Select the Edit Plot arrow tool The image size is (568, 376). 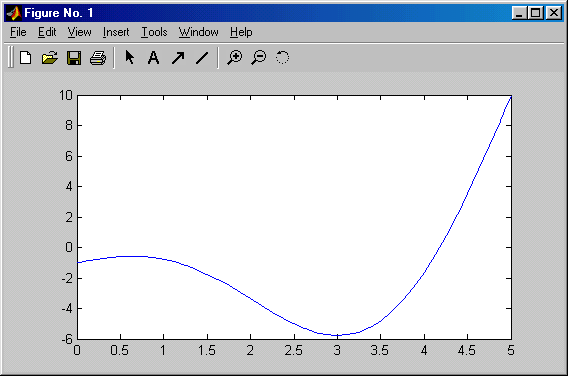pyautogui.click(x=130, y=57)
